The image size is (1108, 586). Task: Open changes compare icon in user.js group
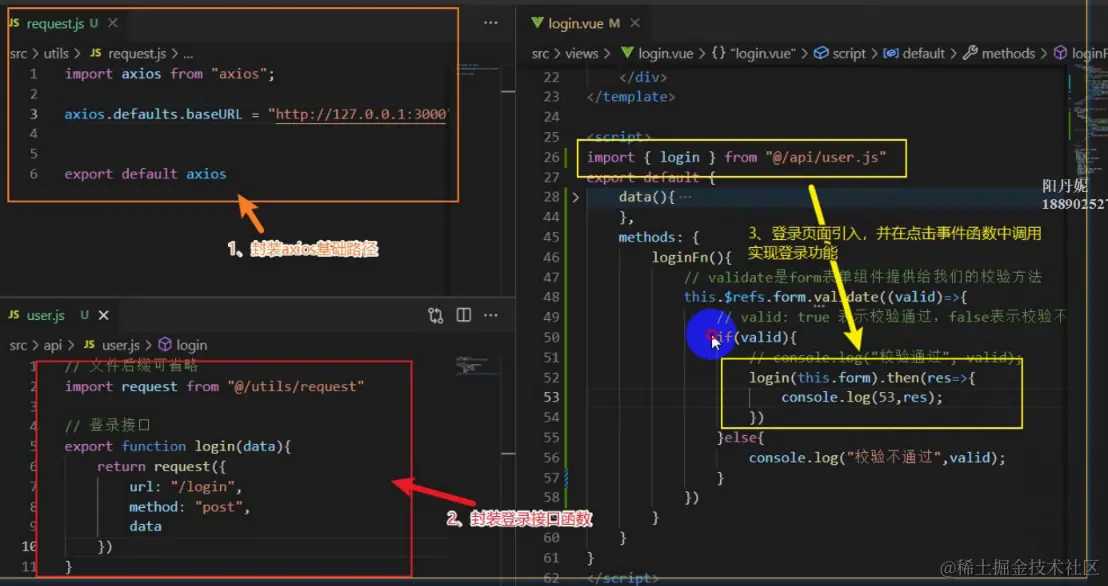(436, 315)
